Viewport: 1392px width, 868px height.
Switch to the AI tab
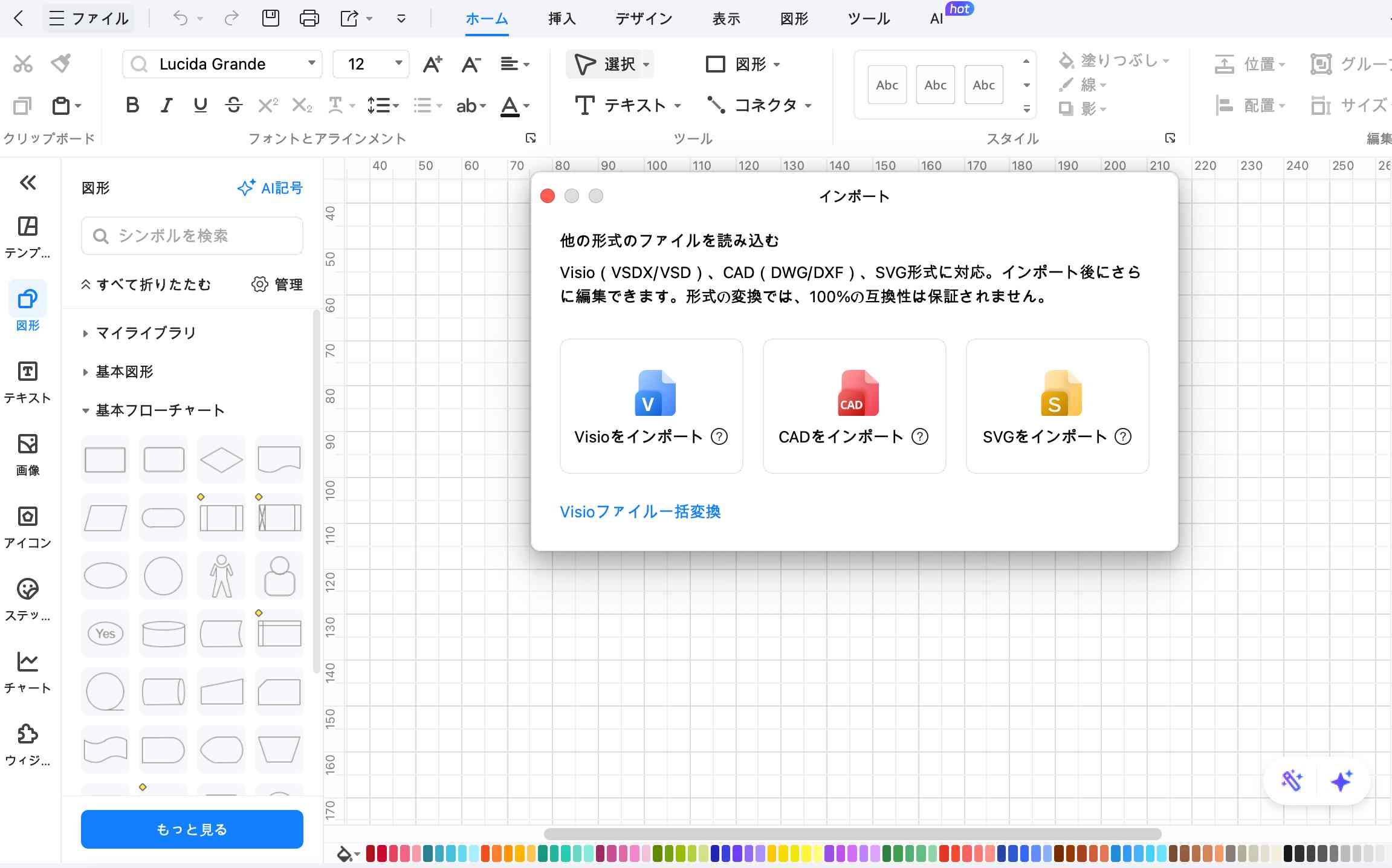point(936,19)
